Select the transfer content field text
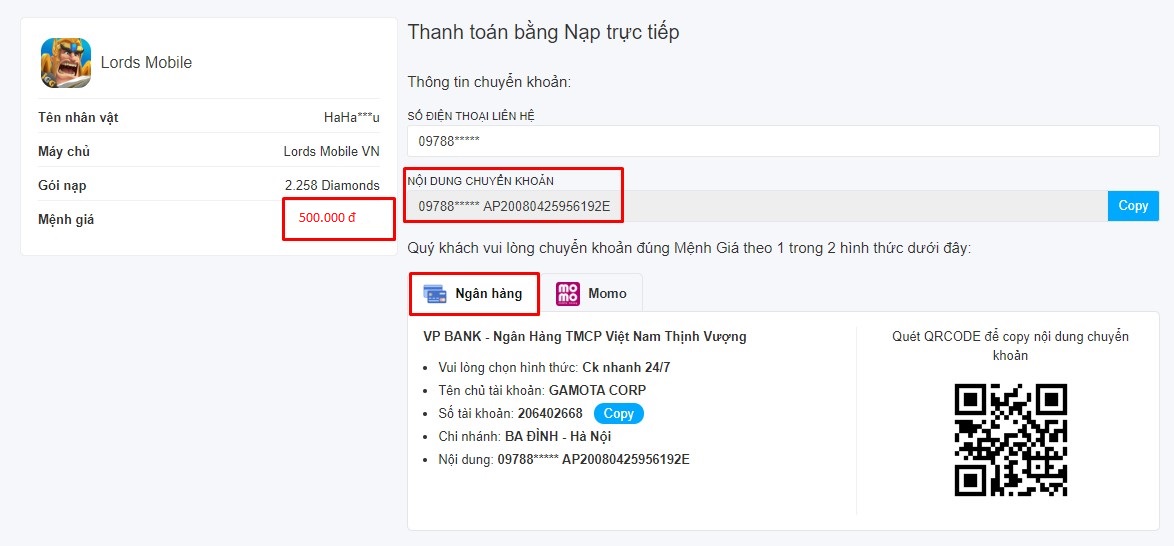Image resolution: width=1174 pixels, height=546 pixels. tap(757, 206)
